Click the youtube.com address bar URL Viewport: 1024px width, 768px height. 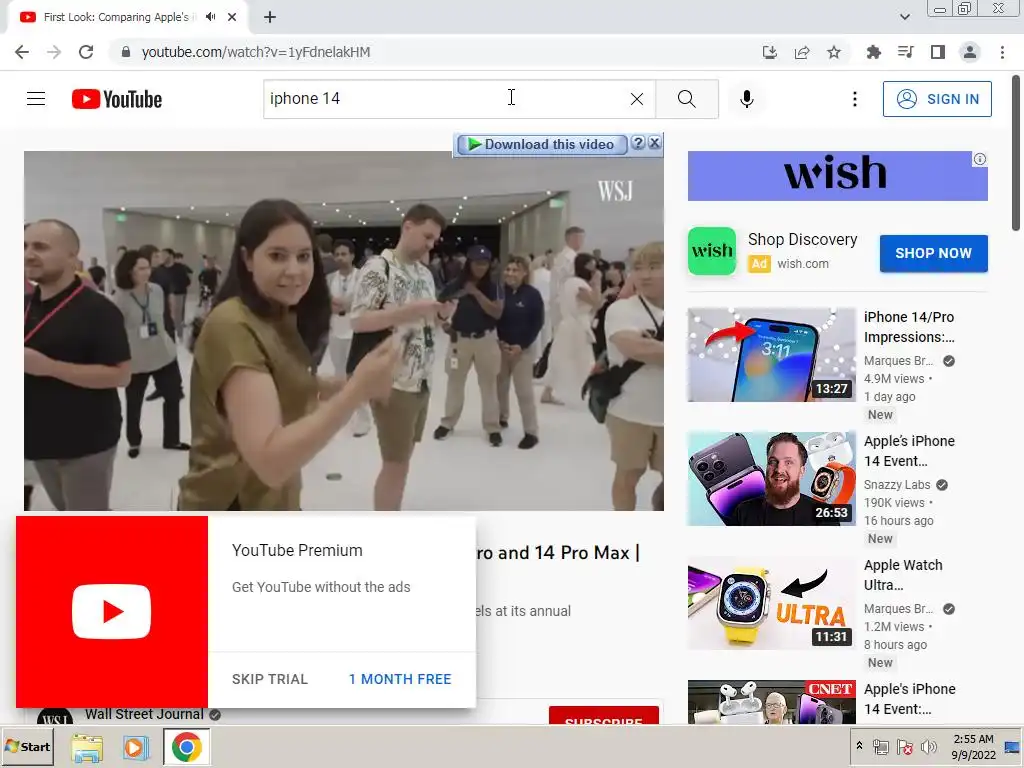(x=256, y=52)
